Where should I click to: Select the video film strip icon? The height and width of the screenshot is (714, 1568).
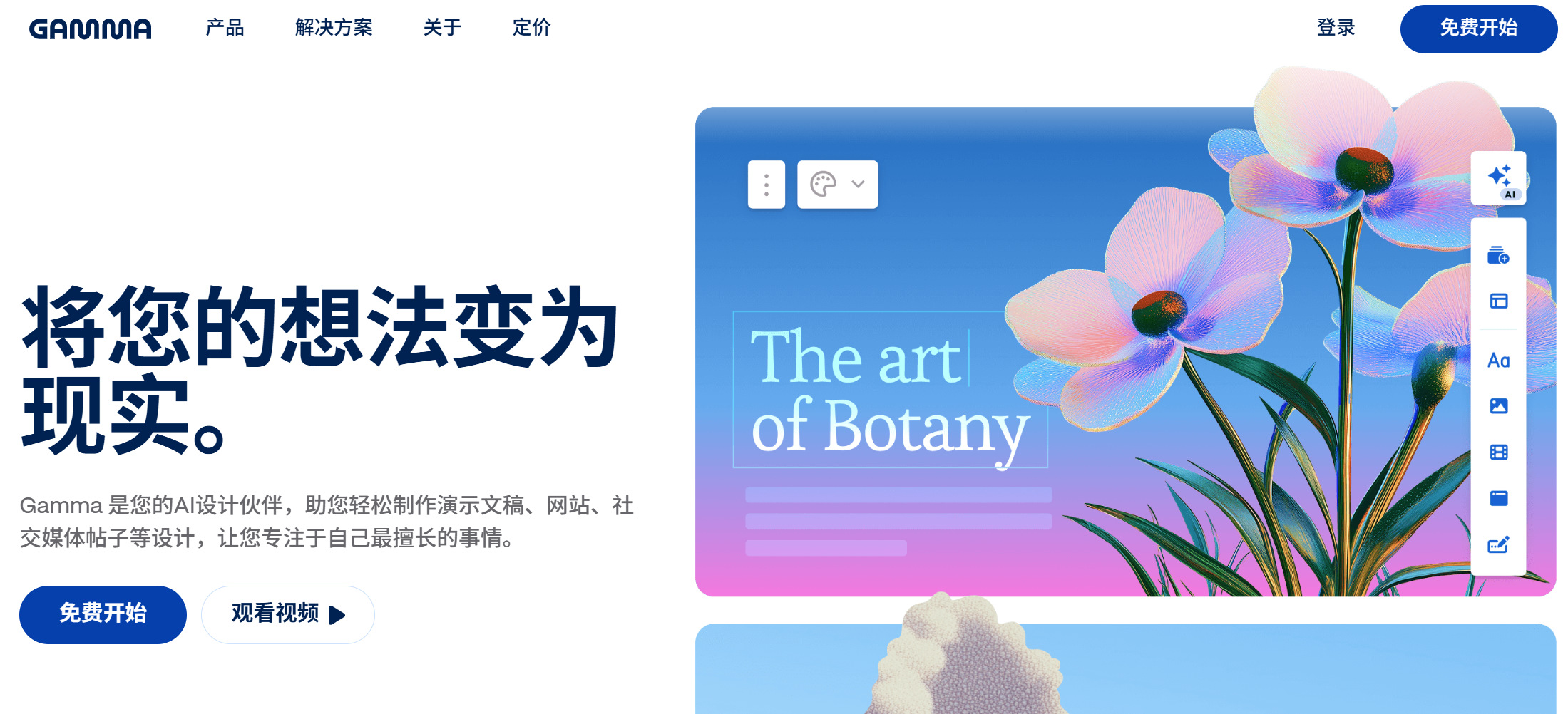1498,452
